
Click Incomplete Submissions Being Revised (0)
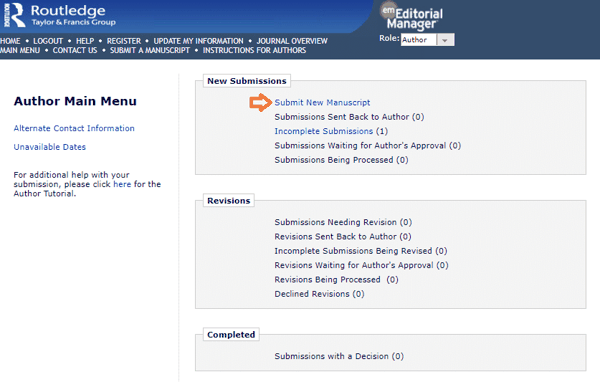(x=360, y=251)
